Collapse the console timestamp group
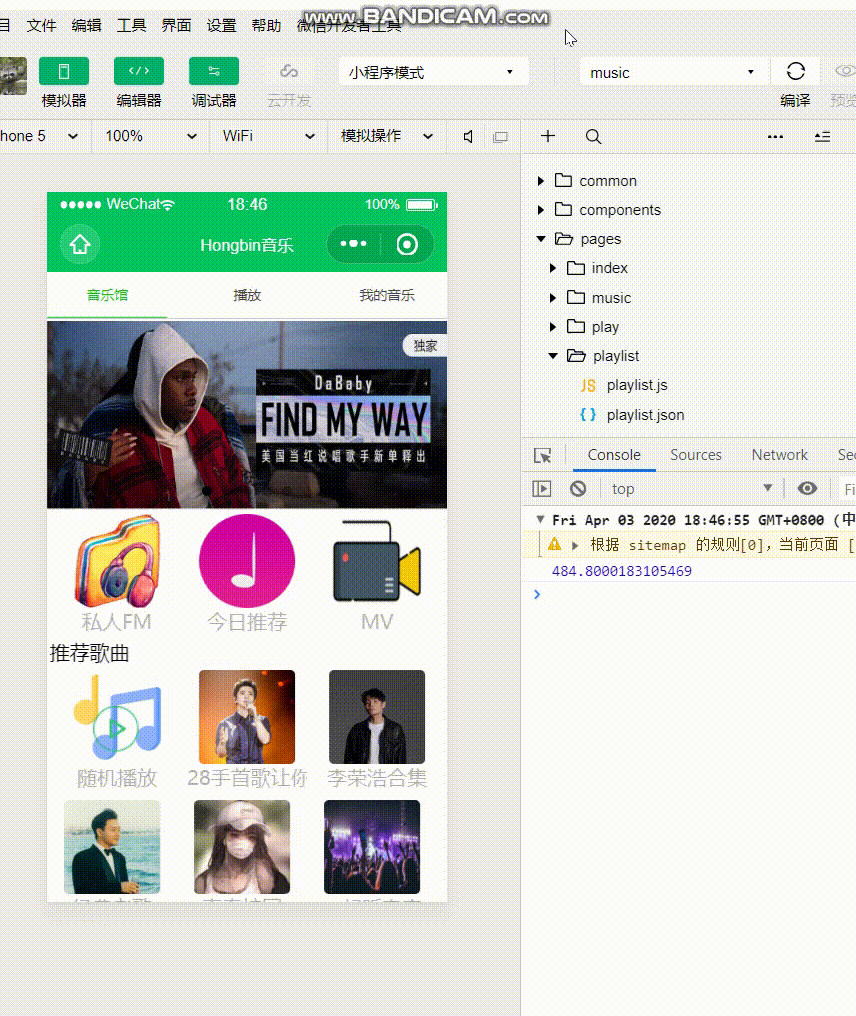 (x=540, y=520)
